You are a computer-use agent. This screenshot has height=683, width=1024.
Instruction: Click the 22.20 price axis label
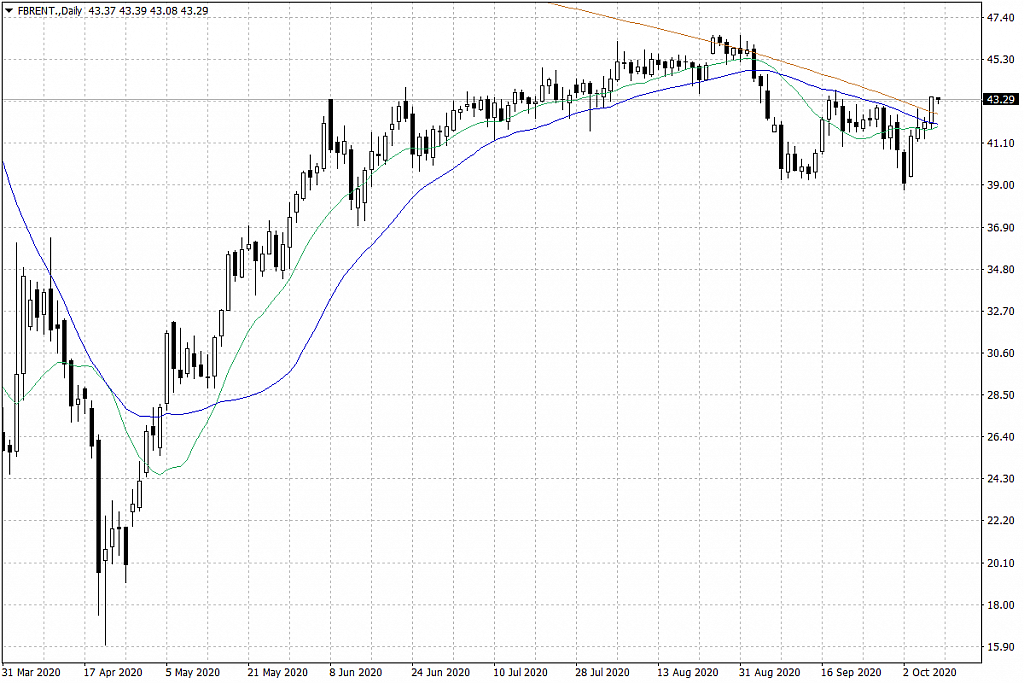1000,520
